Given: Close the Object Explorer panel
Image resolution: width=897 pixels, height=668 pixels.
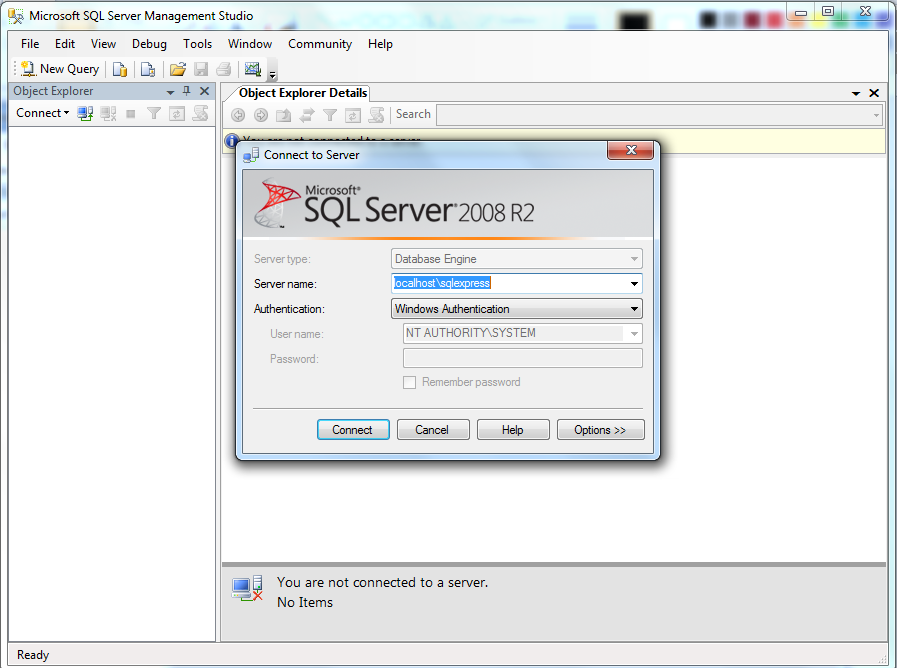Looking at the screenshot, I should point(204,91).
